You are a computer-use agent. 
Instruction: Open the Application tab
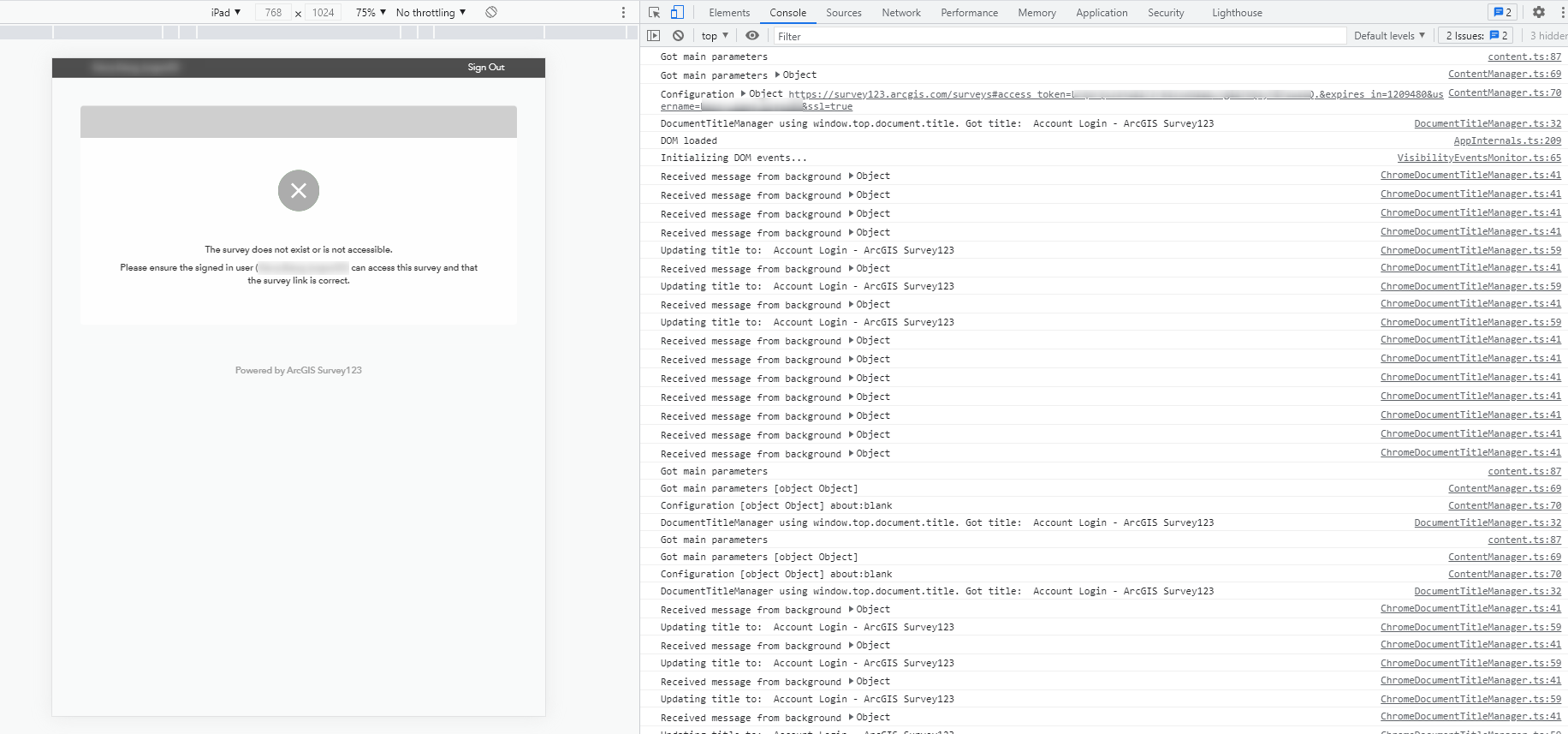(x=1102, y=13)
